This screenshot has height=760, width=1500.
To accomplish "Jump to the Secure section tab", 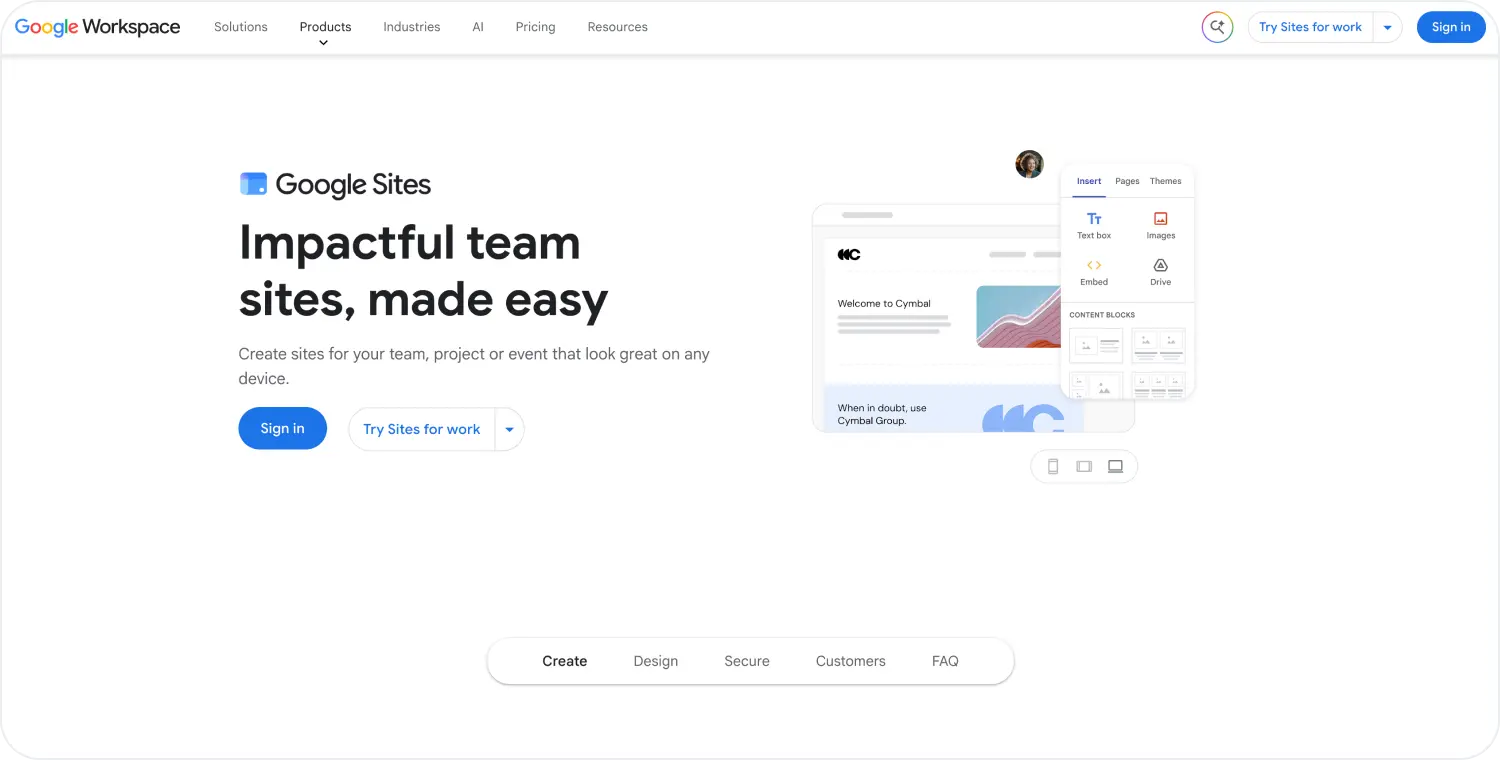I will [x=747, y=661].
